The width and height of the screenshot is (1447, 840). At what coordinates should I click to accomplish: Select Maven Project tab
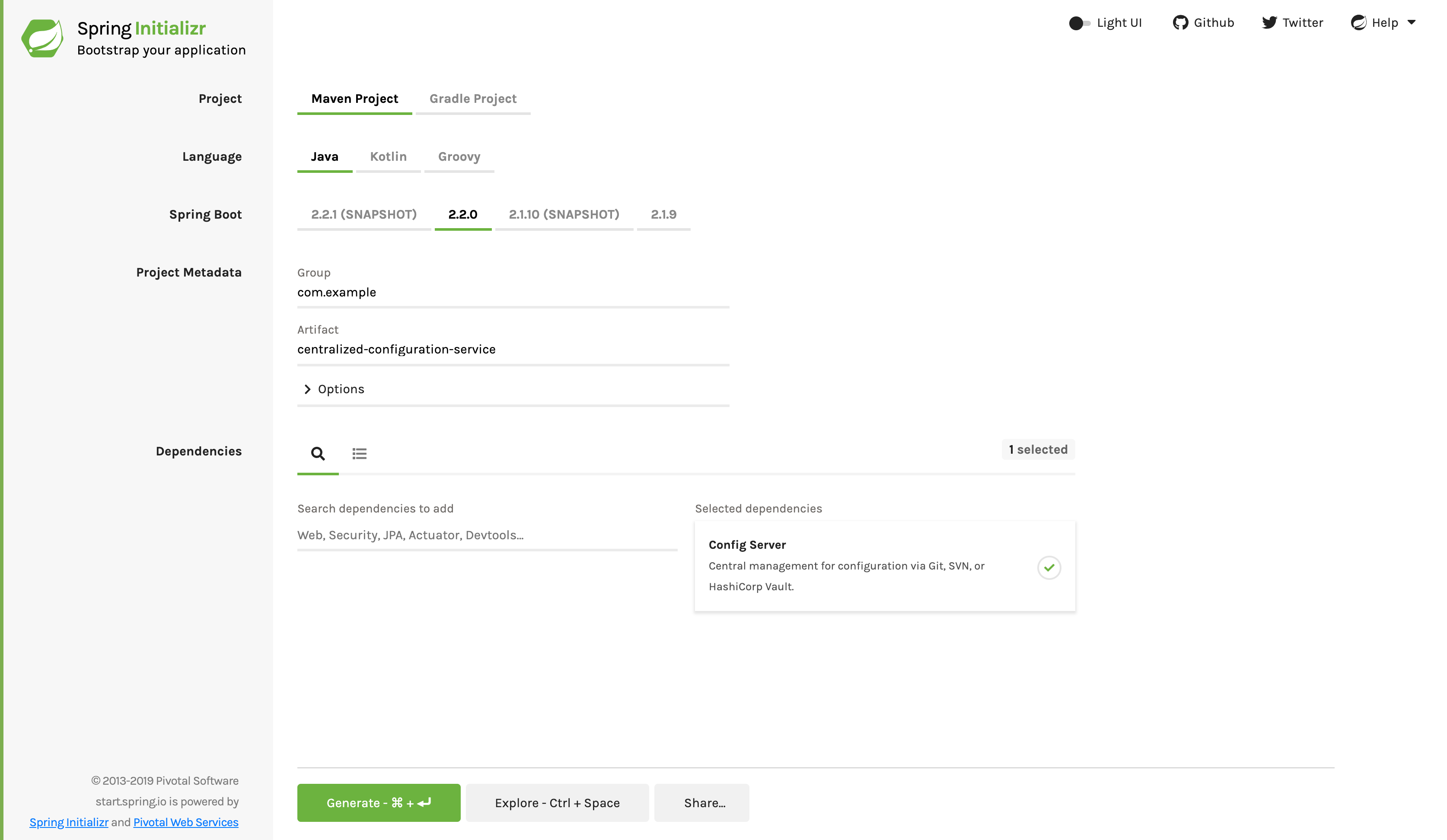coord(354,99)
